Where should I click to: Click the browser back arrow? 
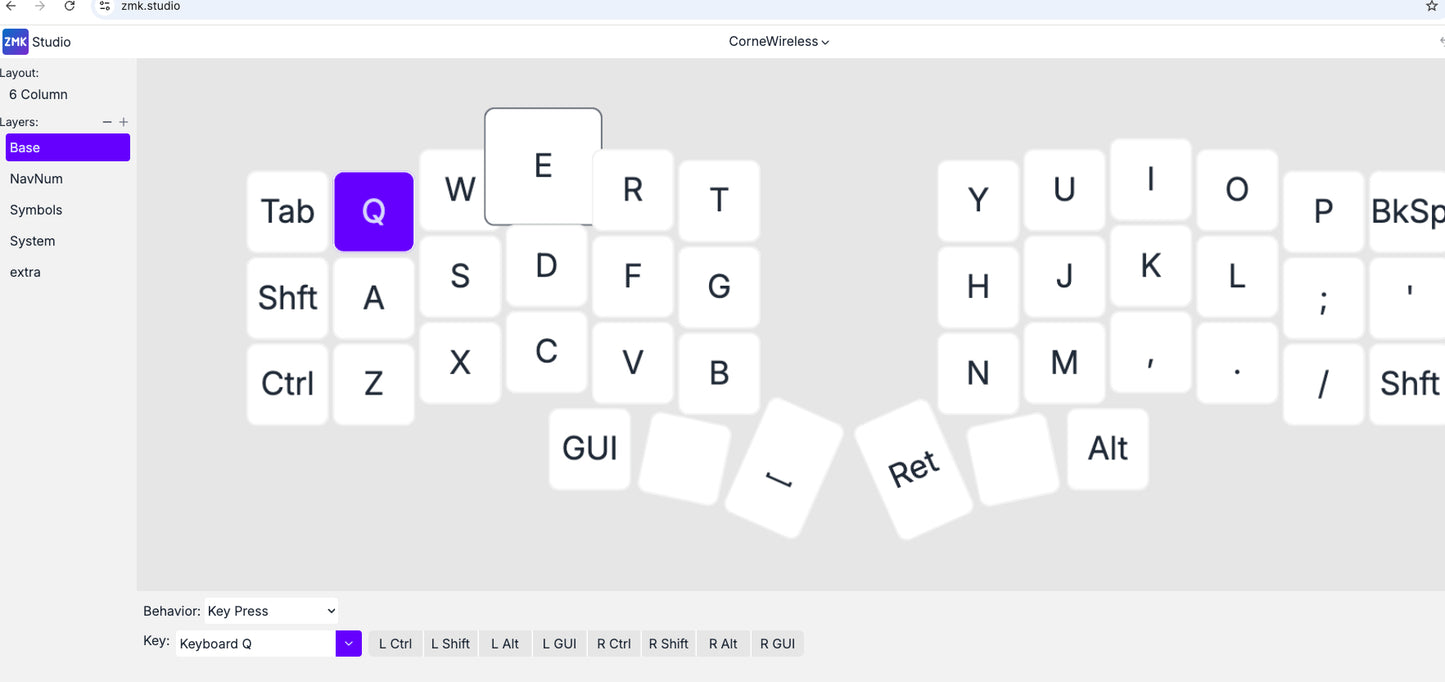10,5
